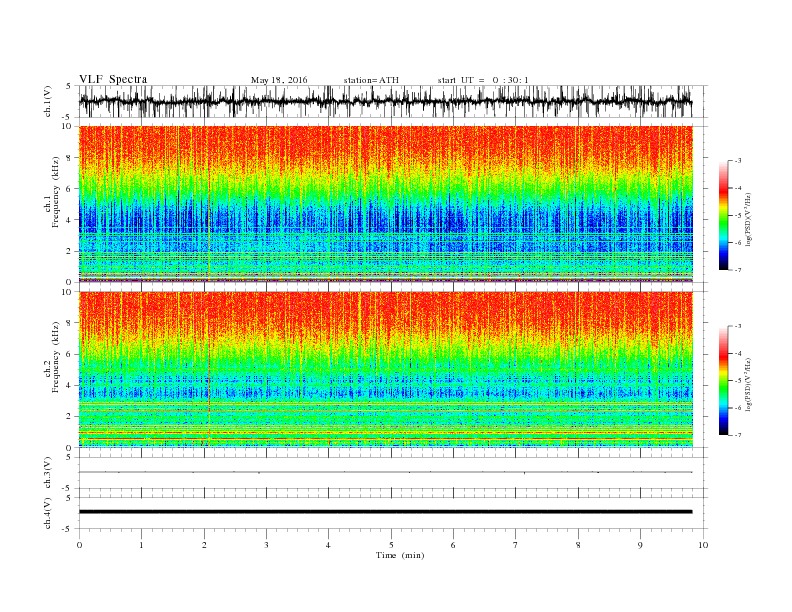Click tick label "9" on the Time axis
This screenshot has height=612, width=792.
640,545
